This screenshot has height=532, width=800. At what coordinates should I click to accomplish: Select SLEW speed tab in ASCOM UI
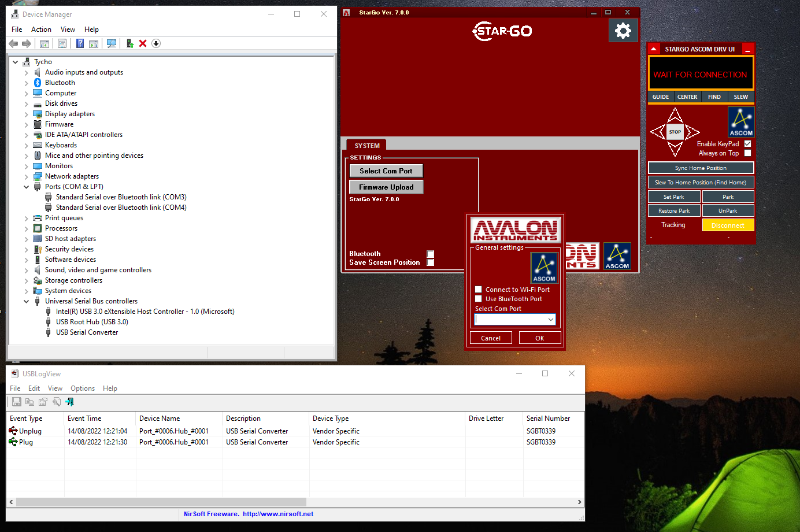coord(741,97)
